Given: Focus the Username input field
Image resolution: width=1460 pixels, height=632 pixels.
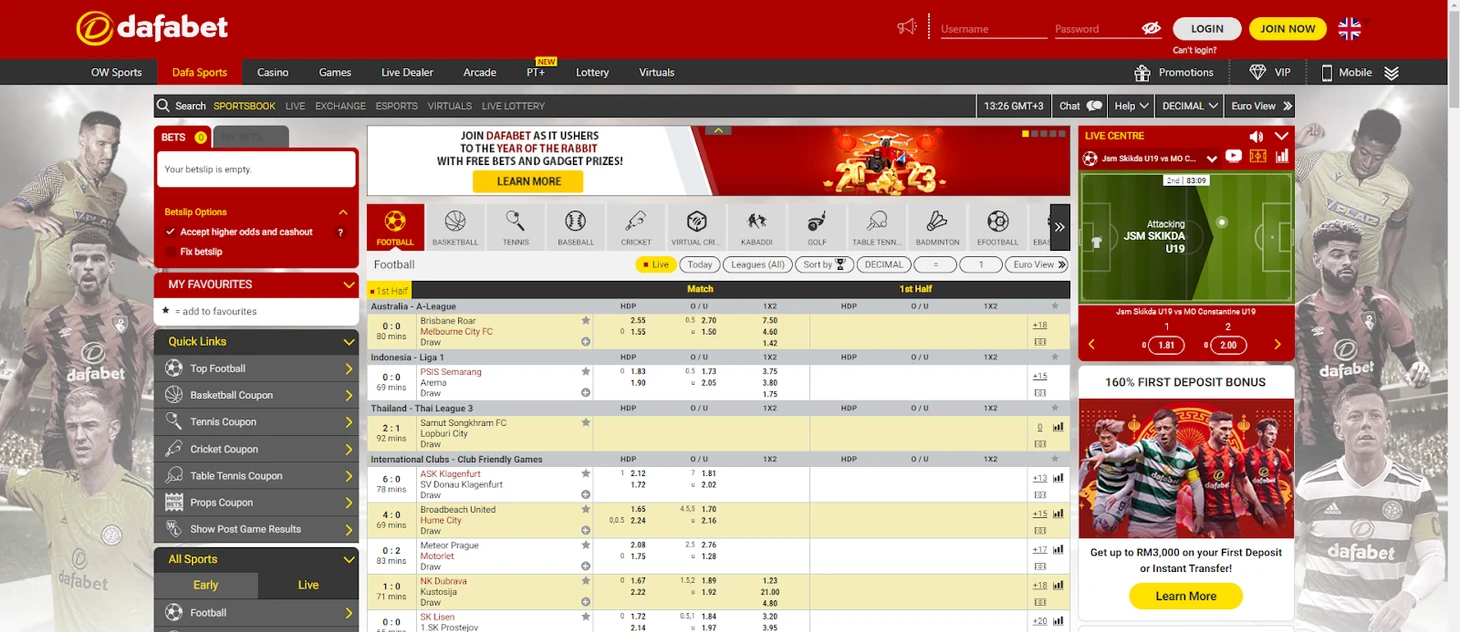Looking at the screenshot, I should coord(994,29).
